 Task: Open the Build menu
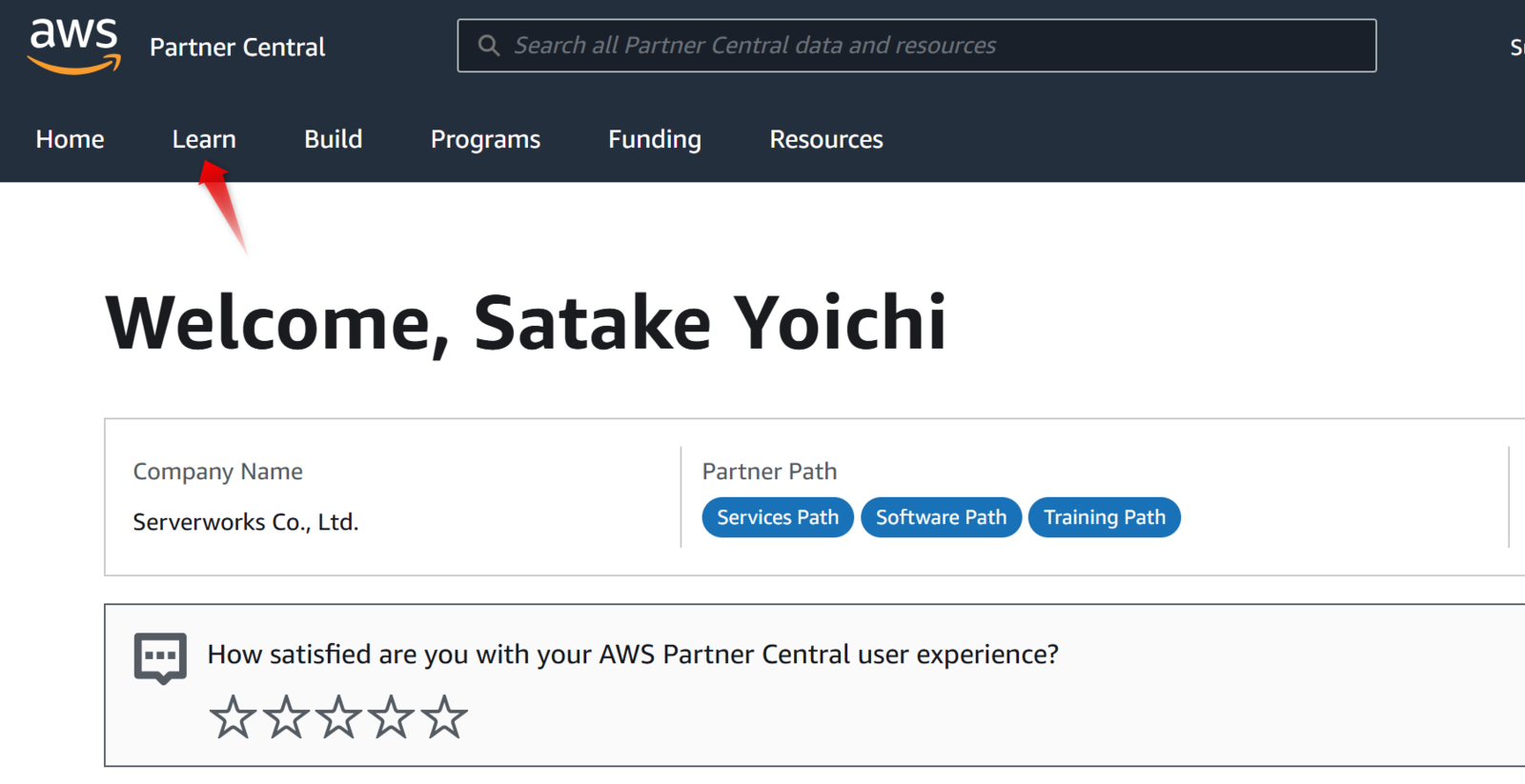(334, 139)
